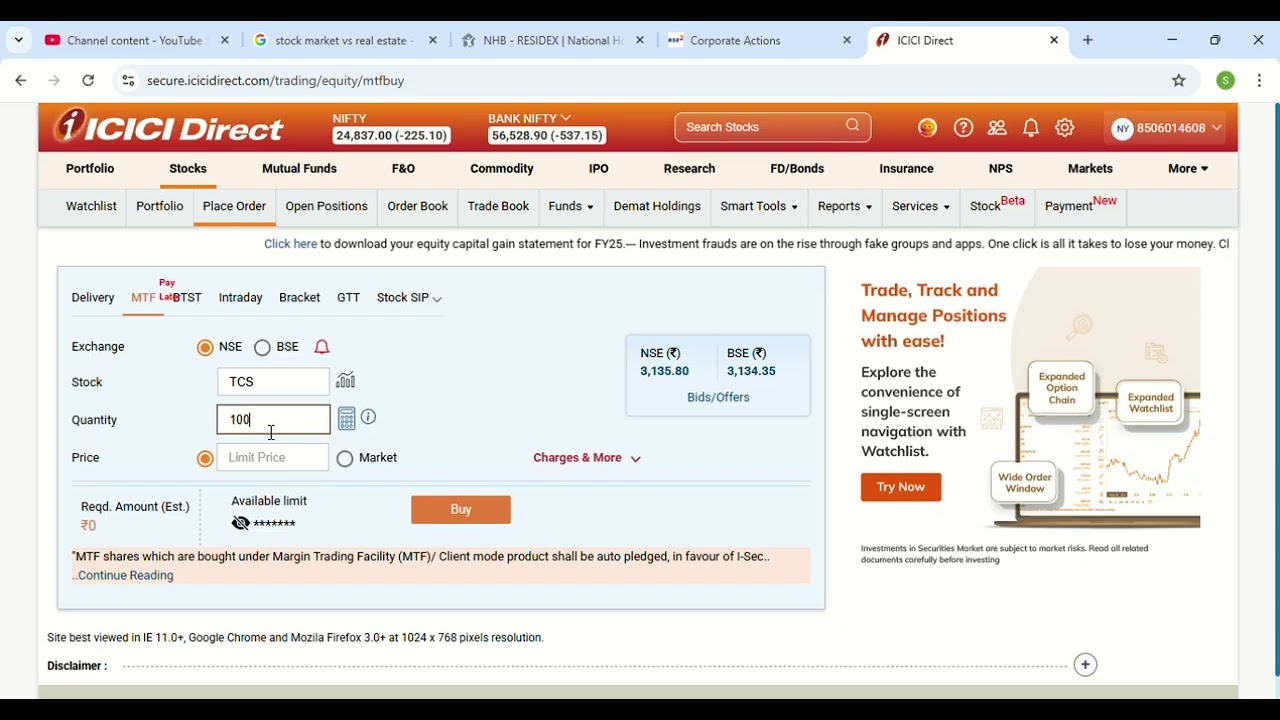The height and width of the screenshot is (720, 1280).
Task: Switch to the Delivery order tab
Action: [93, 298]
